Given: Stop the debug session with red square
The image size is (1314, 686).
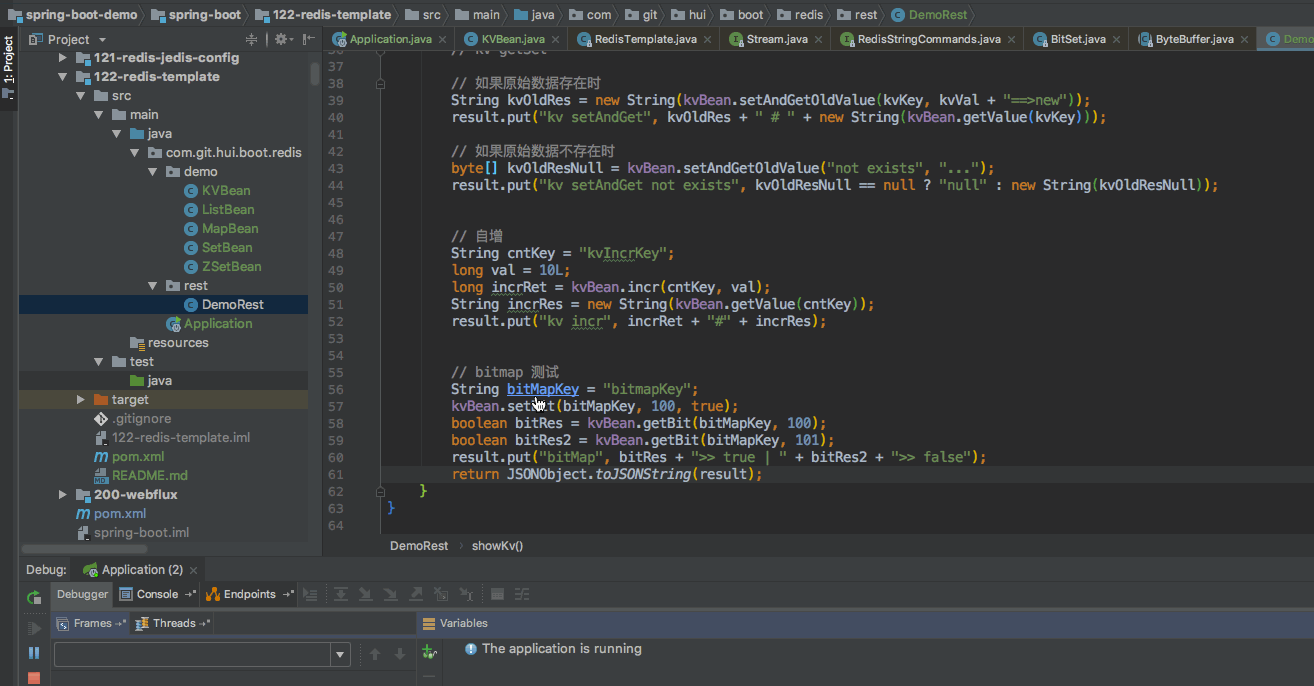Looking at the screenshot, I should 34,678.
